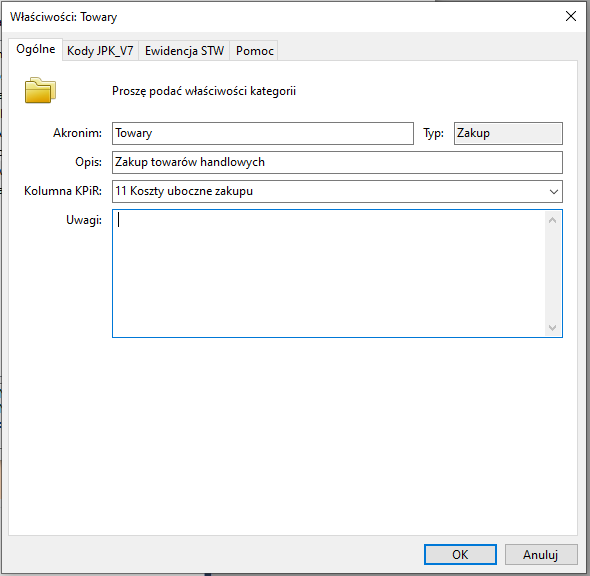This screenshot has height=576, width=590.
Task: Select the Ogólne tab
Action: click(x=35, y=49)
